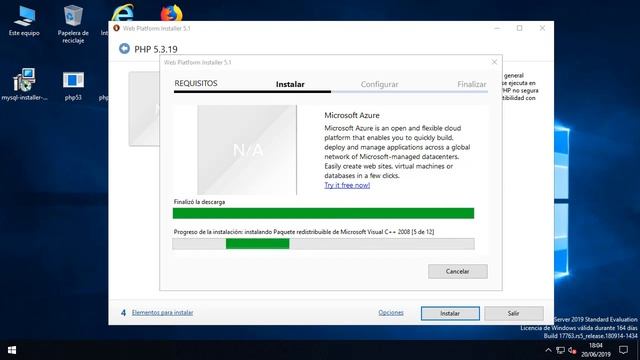Viewport: 640px width, 360px height.
Task: Open the Internet Explorer desktop icon
Action: (122, 13)
